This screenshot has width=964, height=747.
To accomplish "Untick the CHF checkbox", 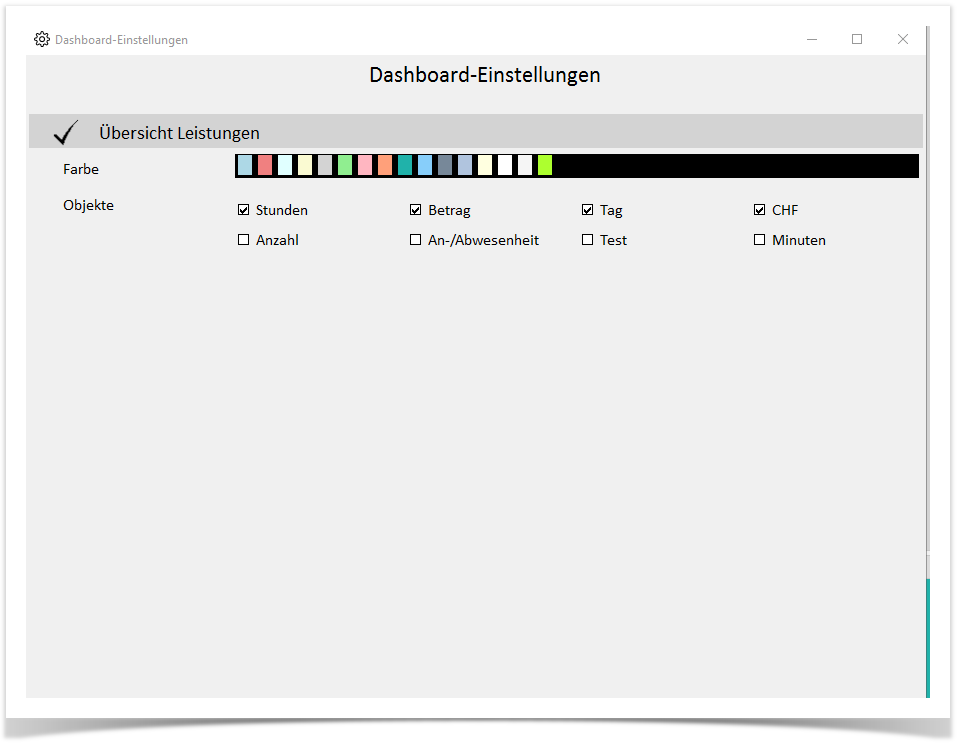I will (760, 210).
